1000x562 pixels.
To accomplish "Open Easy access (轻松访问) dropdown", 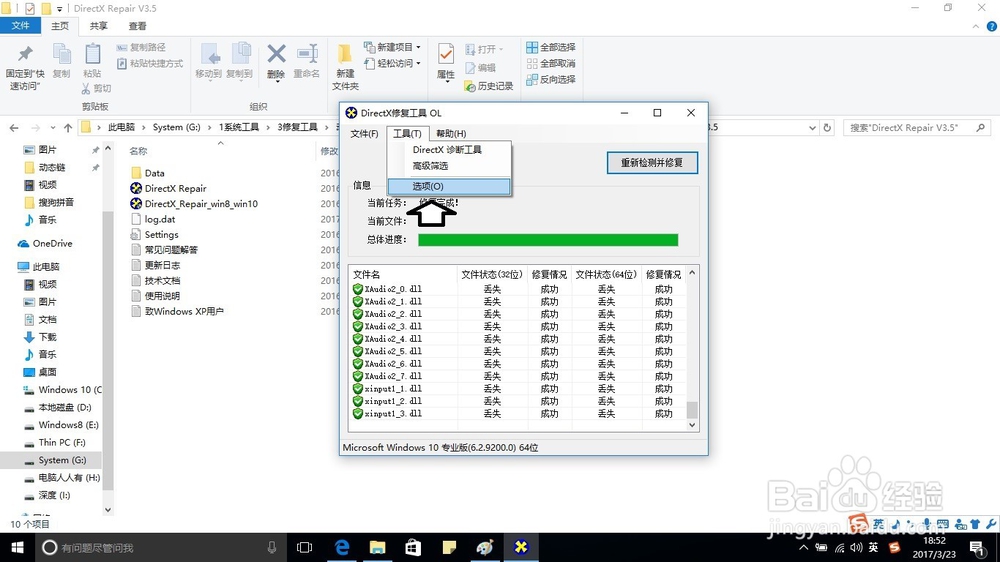I will coord(392,63).
